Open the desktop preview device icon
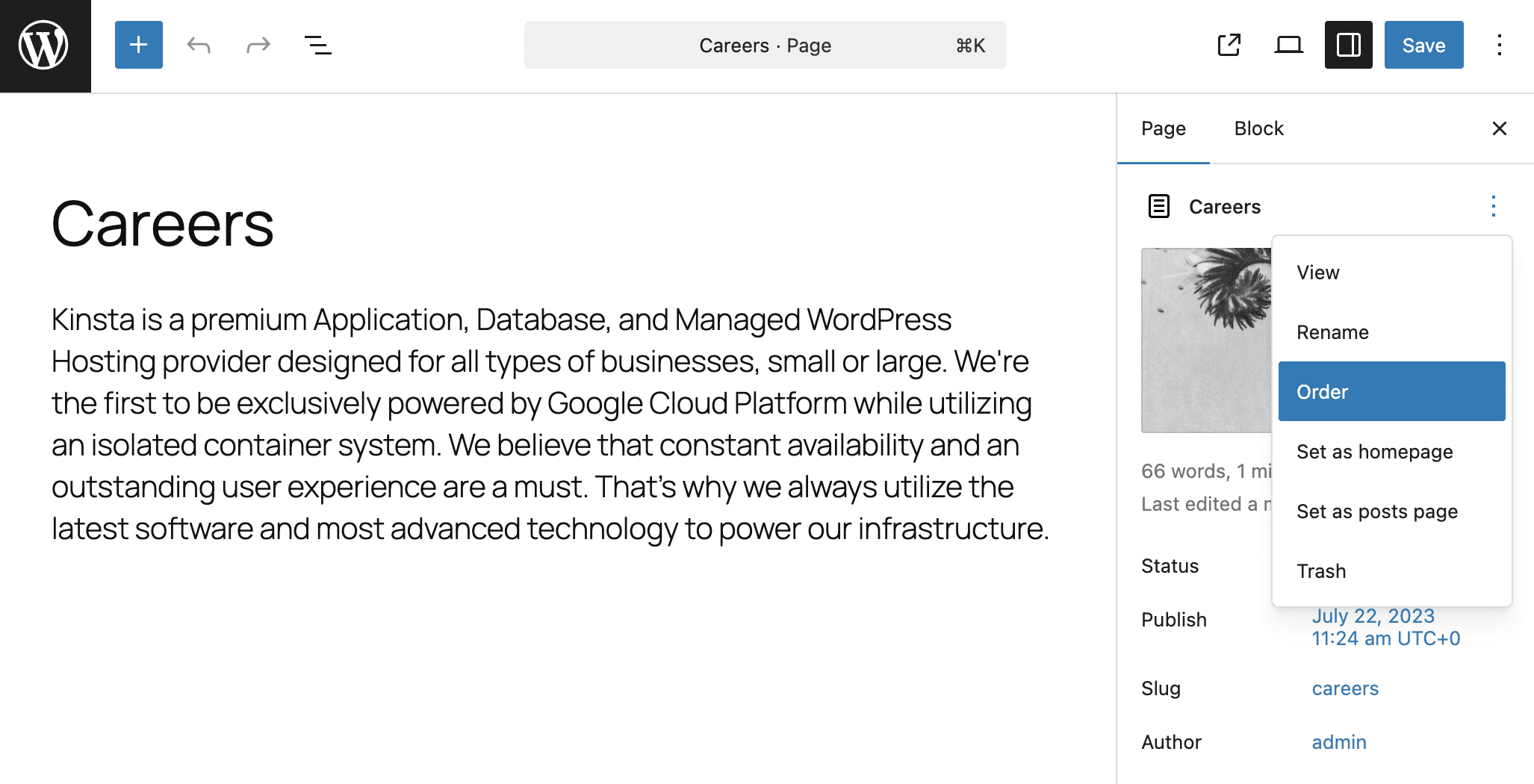Image resolution: width=1534 pixels, height=784 pixels. pyautogui.click(x=1288, y=46)
